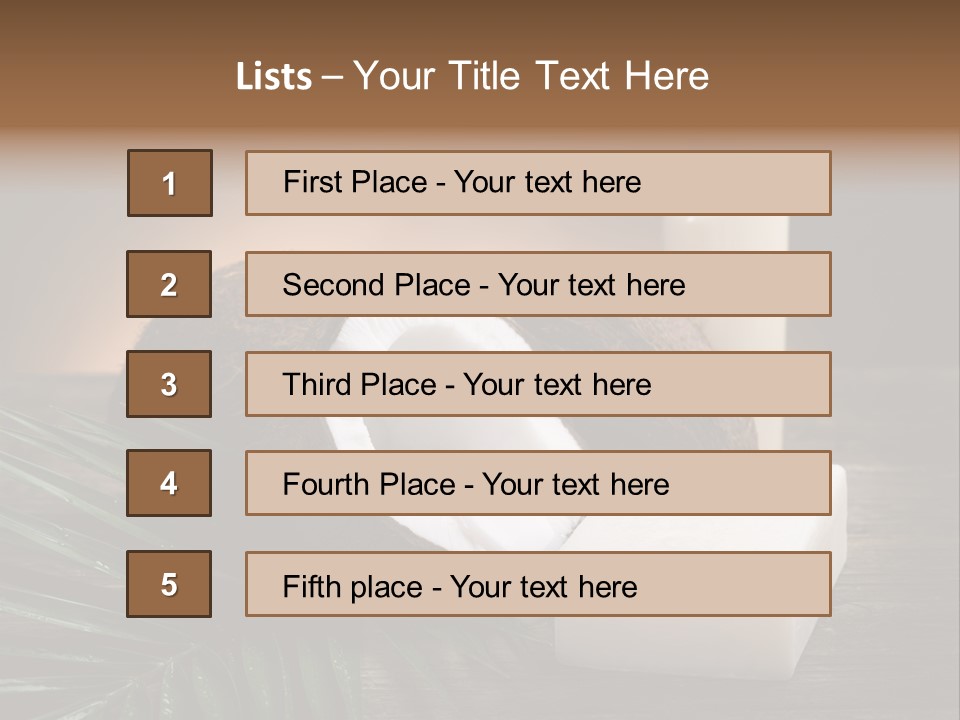The width and height of the screenshot is (960, 720).
Task: Click the number 3 list marker
Action: pyautogui.click(x=169, y=384)
